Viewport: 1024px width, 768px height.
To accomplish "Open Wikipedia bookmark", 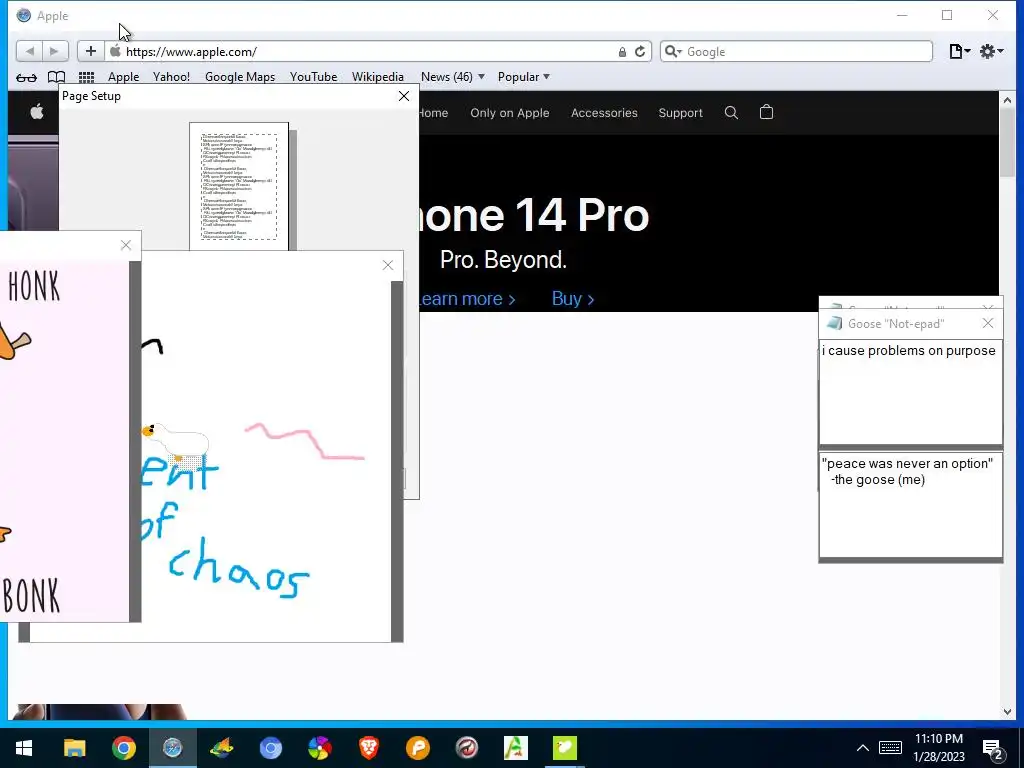I will pos(377,76).
